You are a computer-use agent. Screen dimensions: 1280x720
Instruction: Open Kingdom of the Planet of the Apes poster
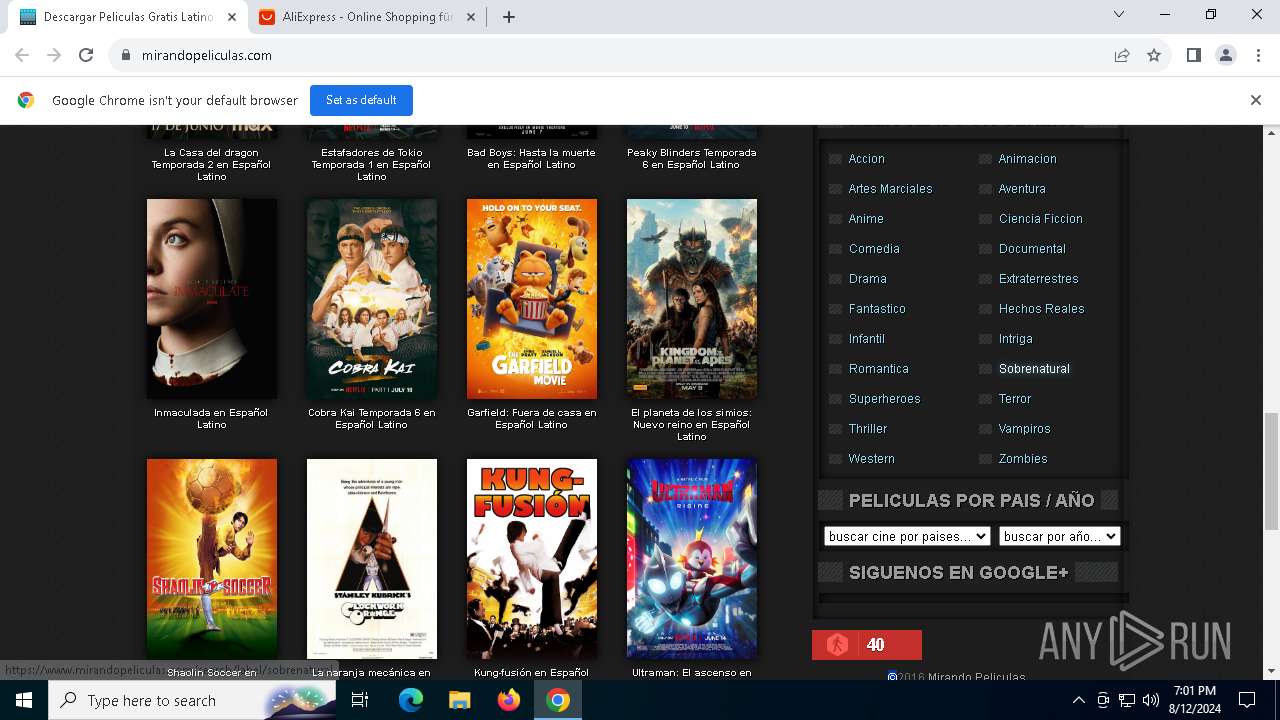pyautogui.click(x=692, y=299)
